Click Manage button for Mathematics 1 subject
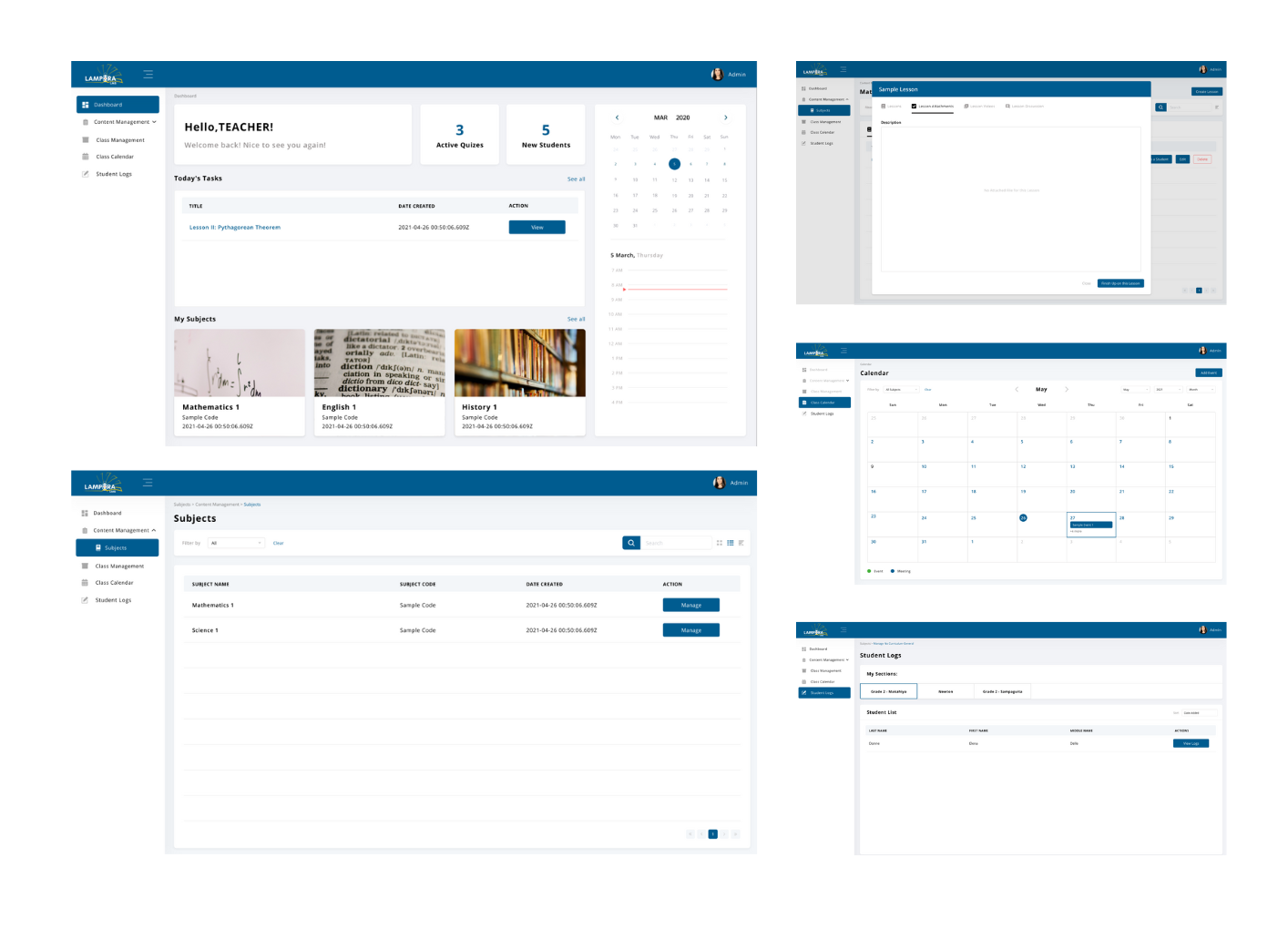The height and width of the screenshot is (929, 1288). coord(690,605)
